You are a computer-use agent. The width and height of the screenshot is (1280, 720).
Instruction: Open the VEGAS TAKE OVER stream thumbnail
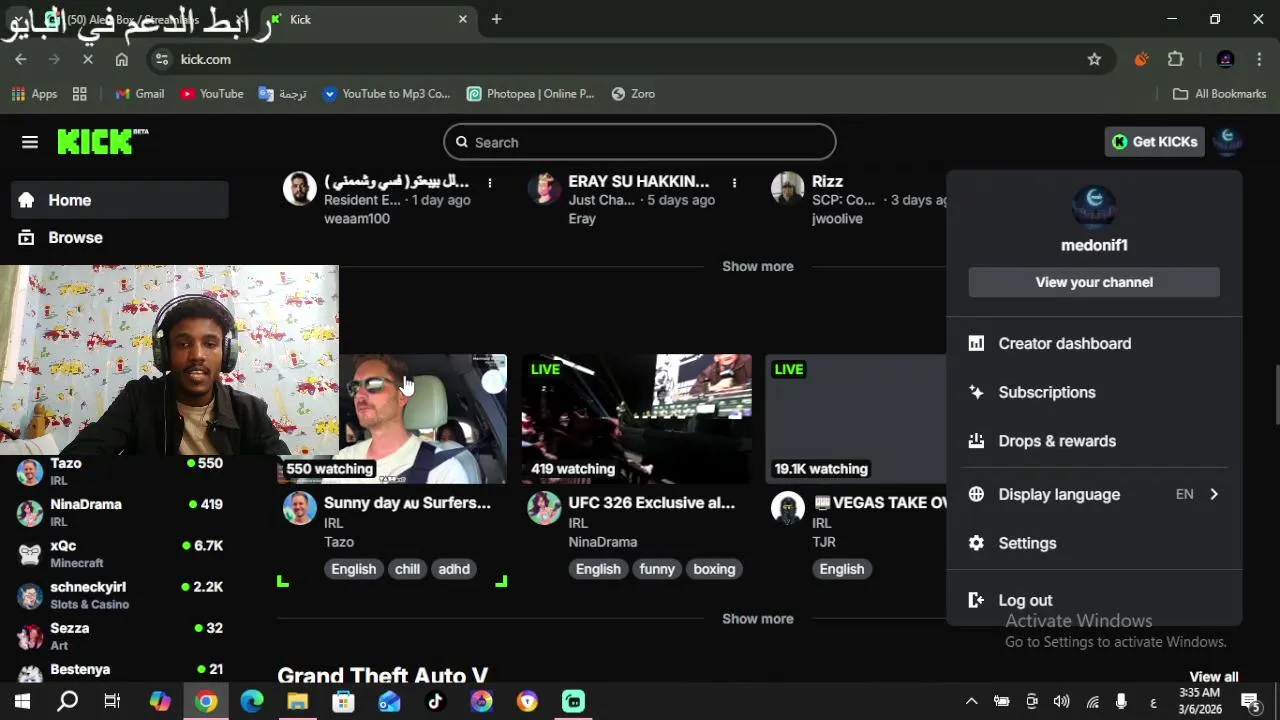pyautogui.click(x=856, y=419)
